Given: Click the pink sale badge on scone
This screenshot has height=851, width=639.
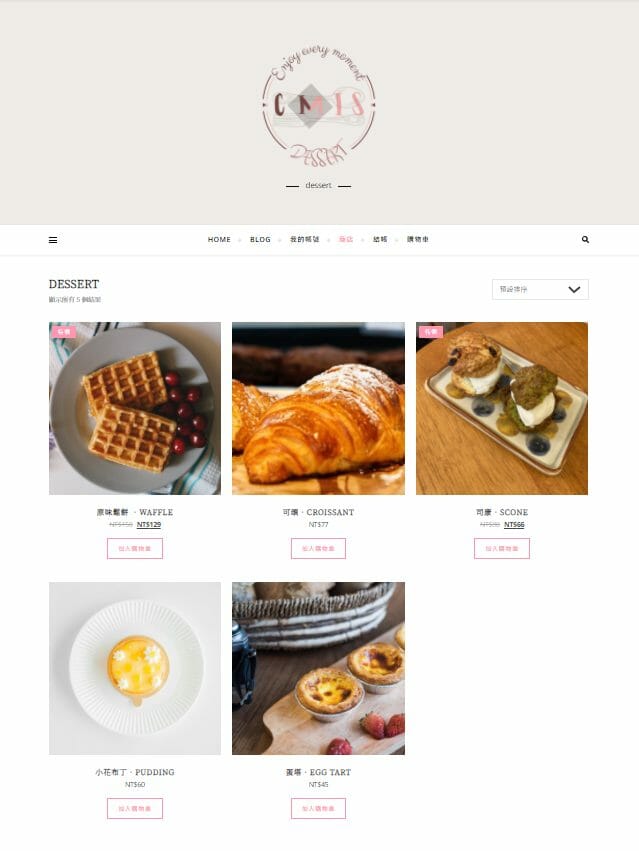Looking at the screenshot, I should click(431, 332).
